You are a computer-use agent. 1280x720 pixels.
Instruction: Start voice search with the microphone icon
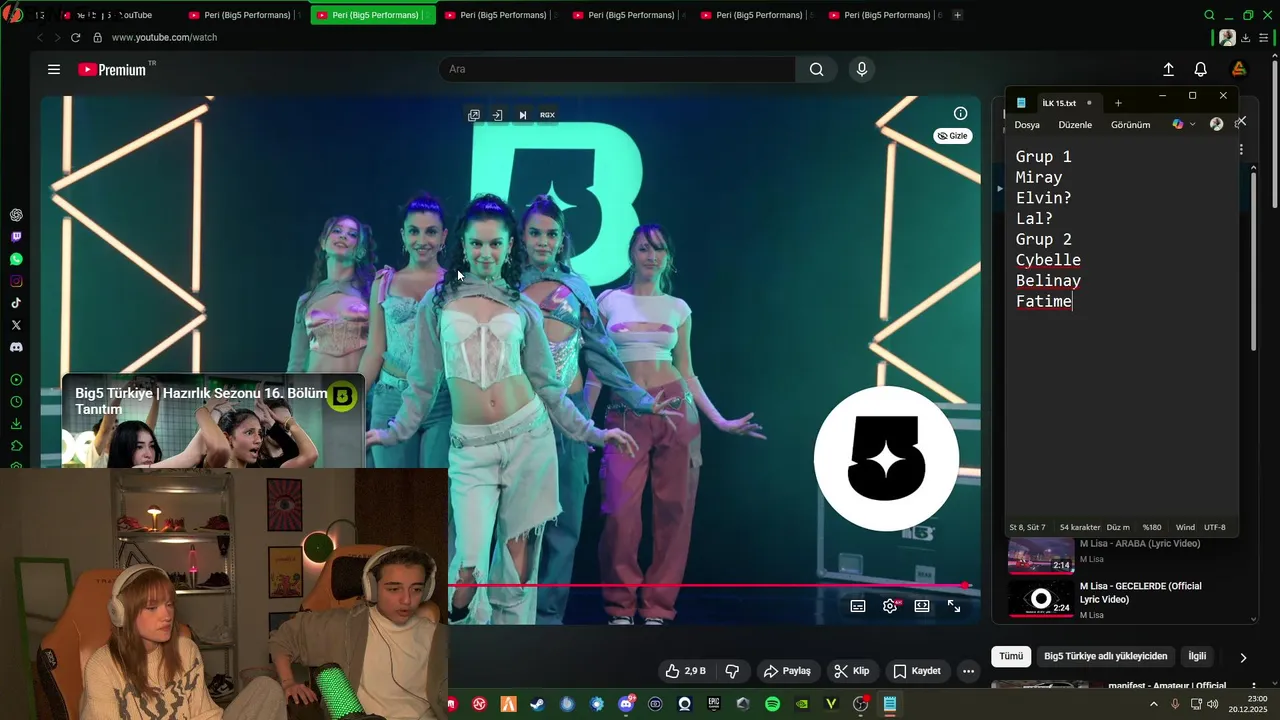(862, 69)
